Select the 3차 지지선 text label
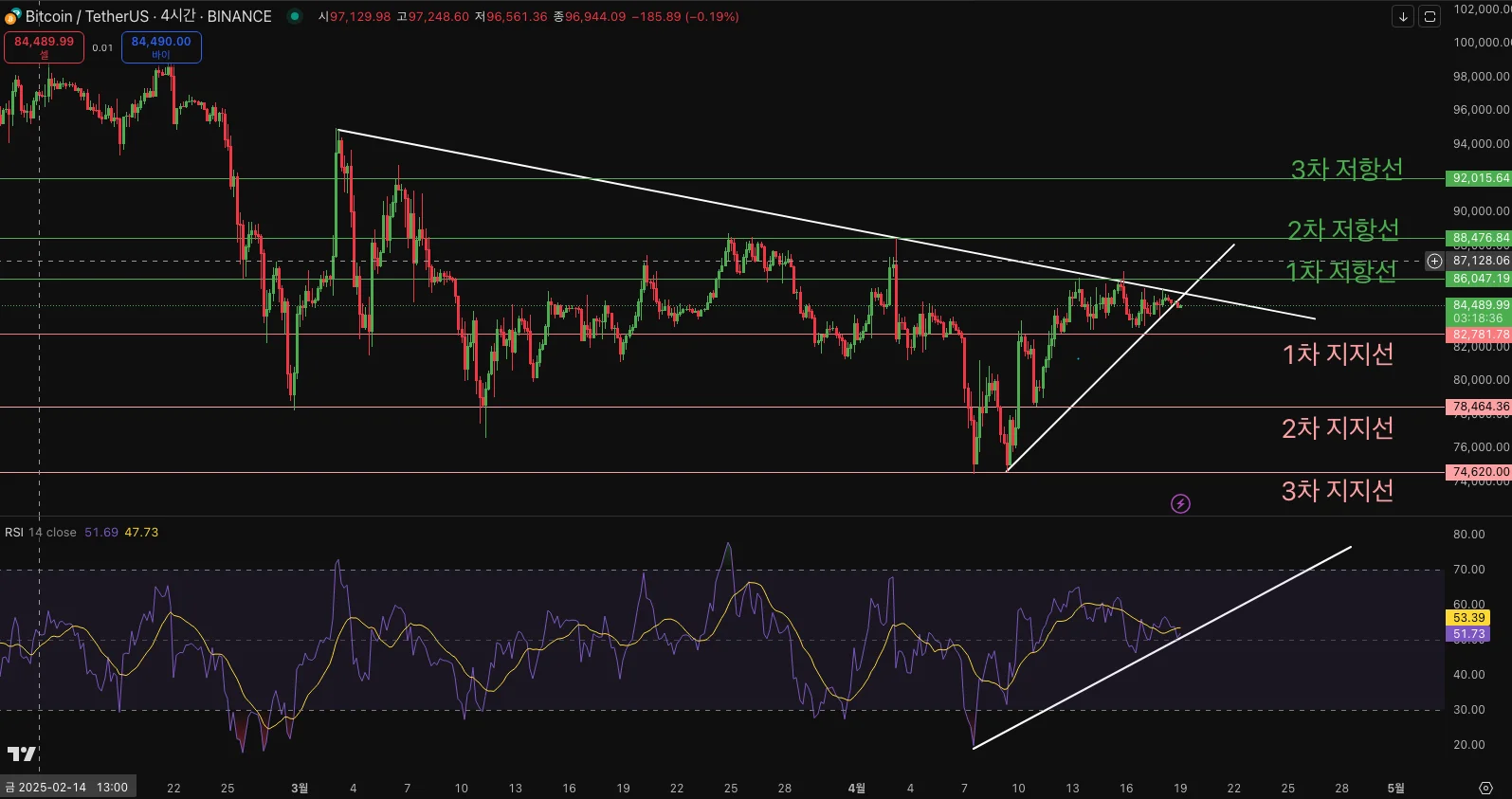 click(1338, 490)
